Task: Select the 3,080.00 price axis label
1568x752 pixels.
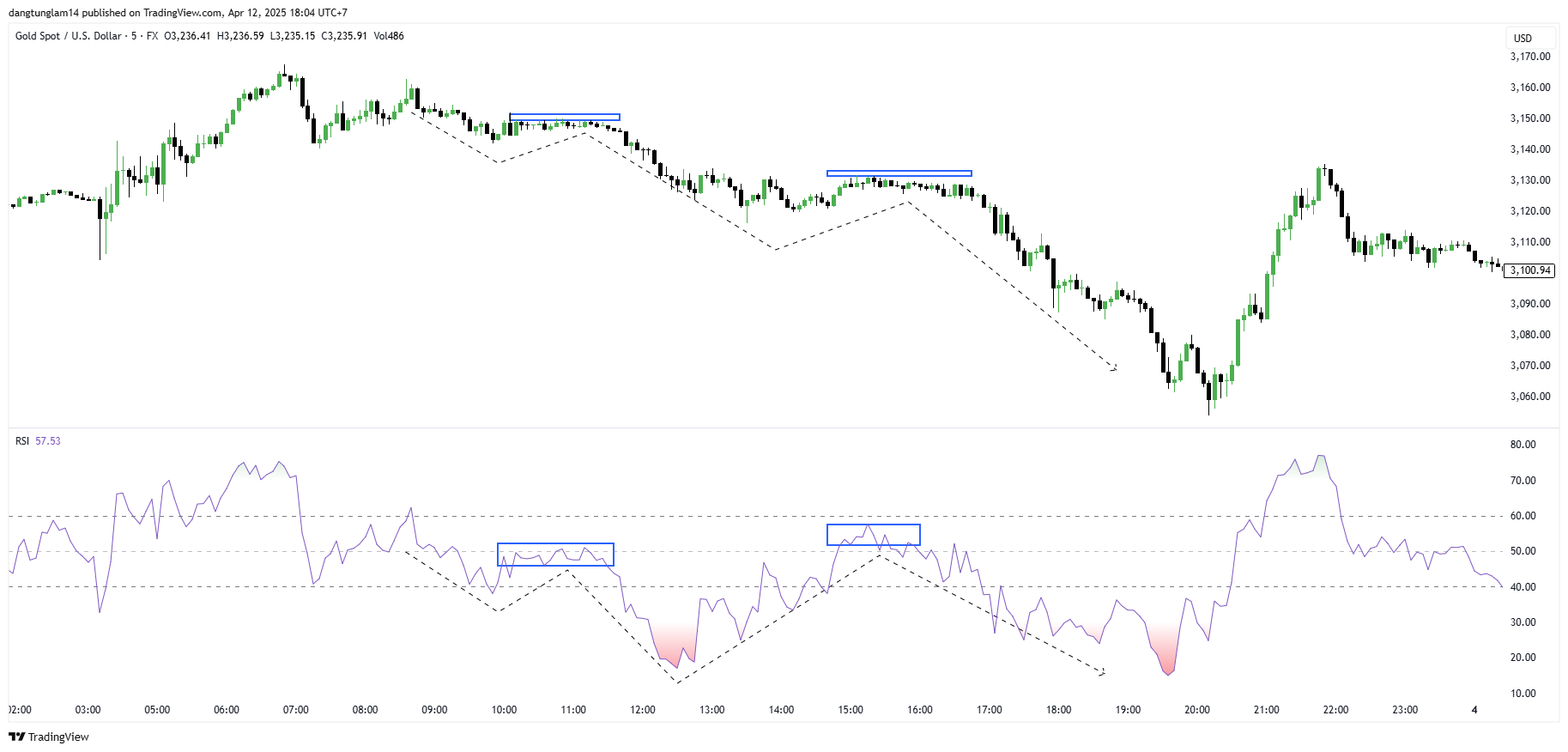Action: [x=1530, y=335]
